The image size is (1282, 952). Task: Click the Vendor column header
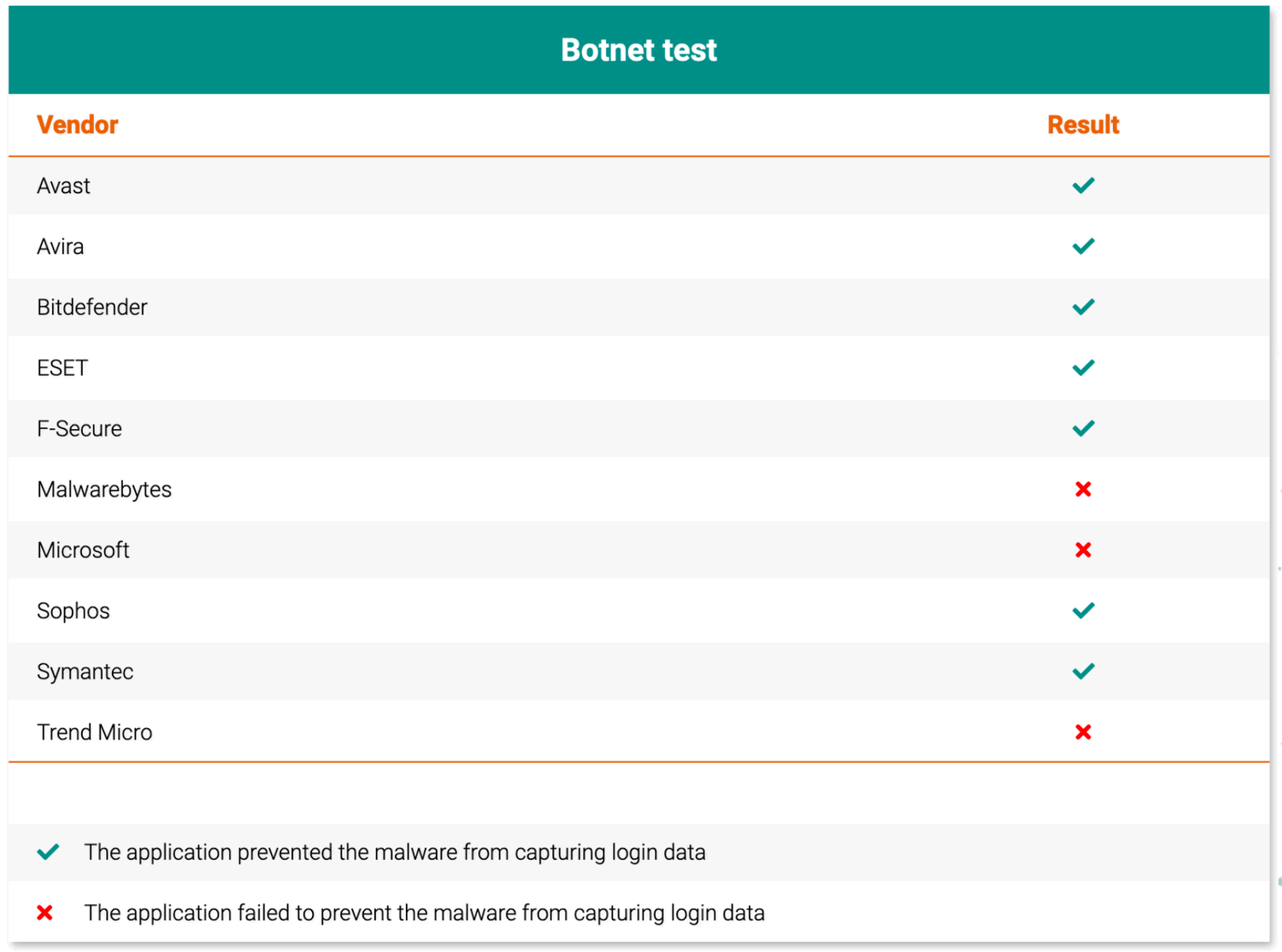coord(78,125)
